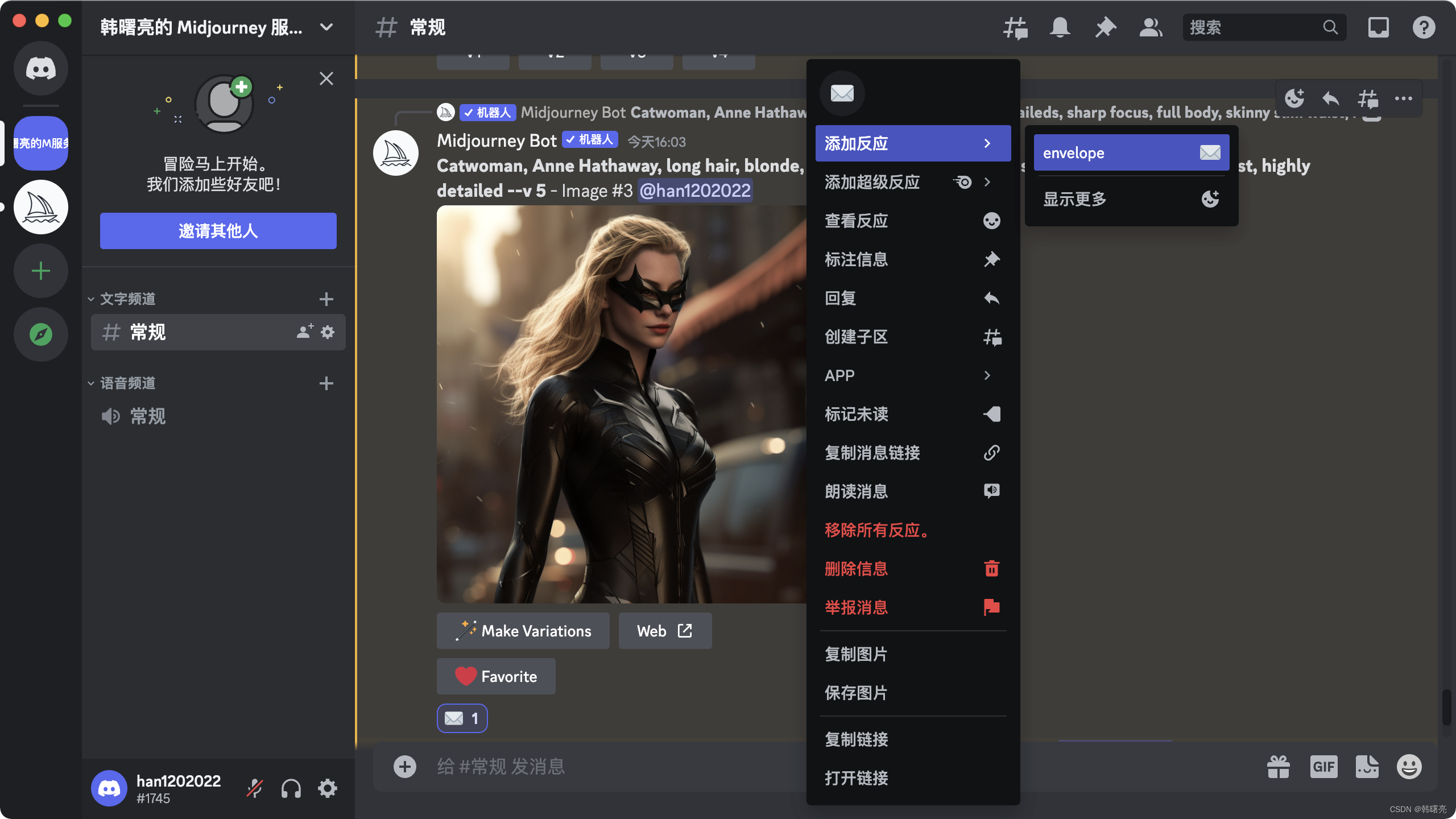The image size is (1456, 819).
Task: Show member list icon
Action: [x=1151, y=27]
